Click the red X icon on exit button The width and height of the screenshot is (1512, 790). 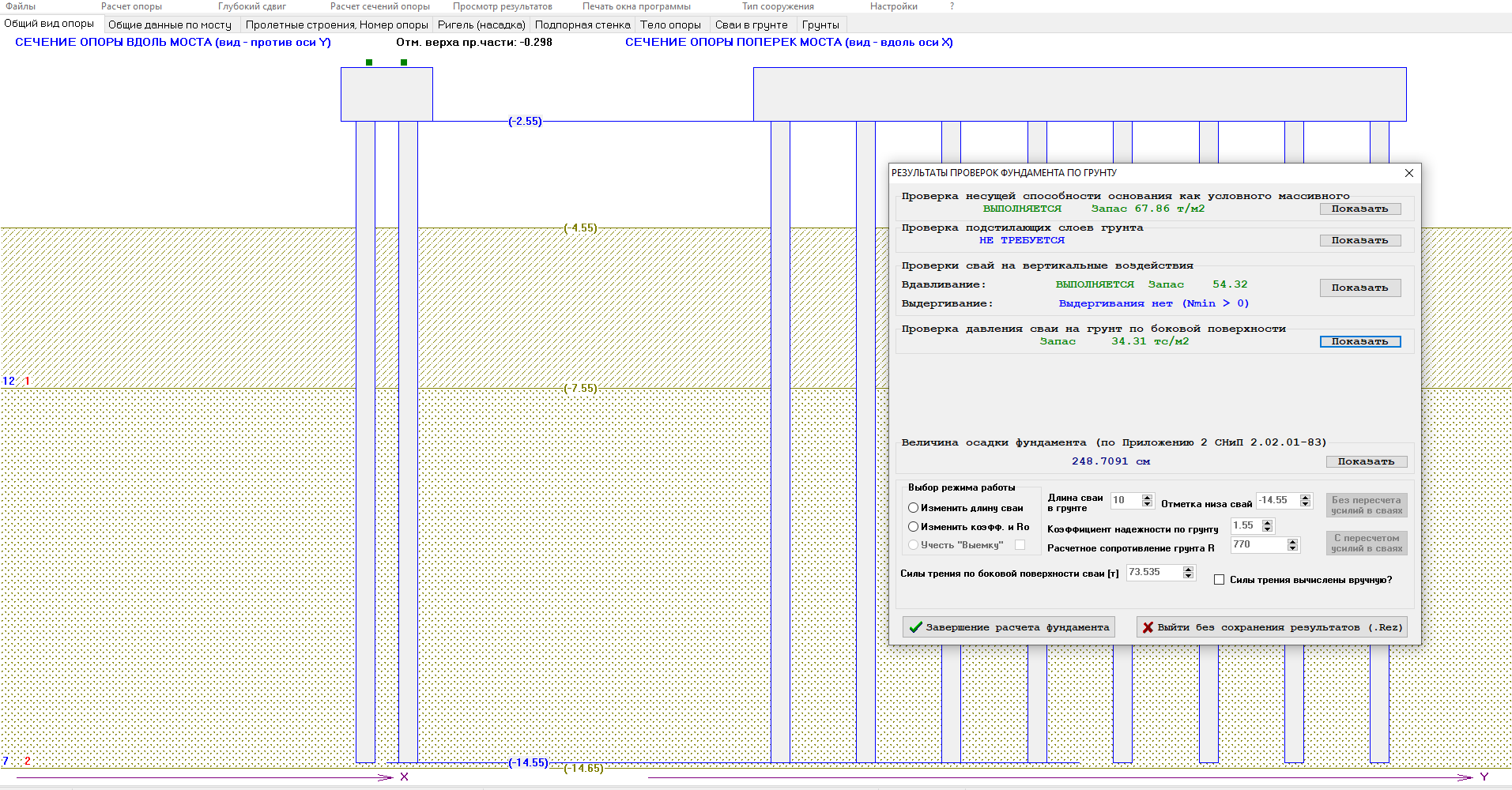tap(1148, 627)
